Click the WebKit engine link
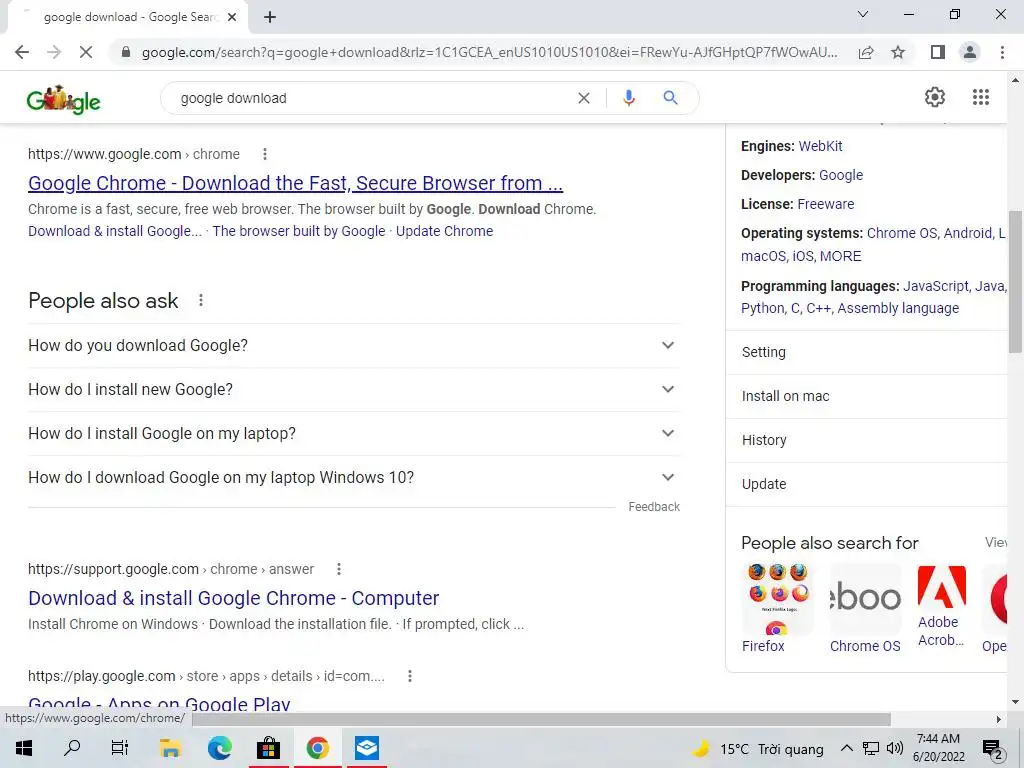 (820, 146)
